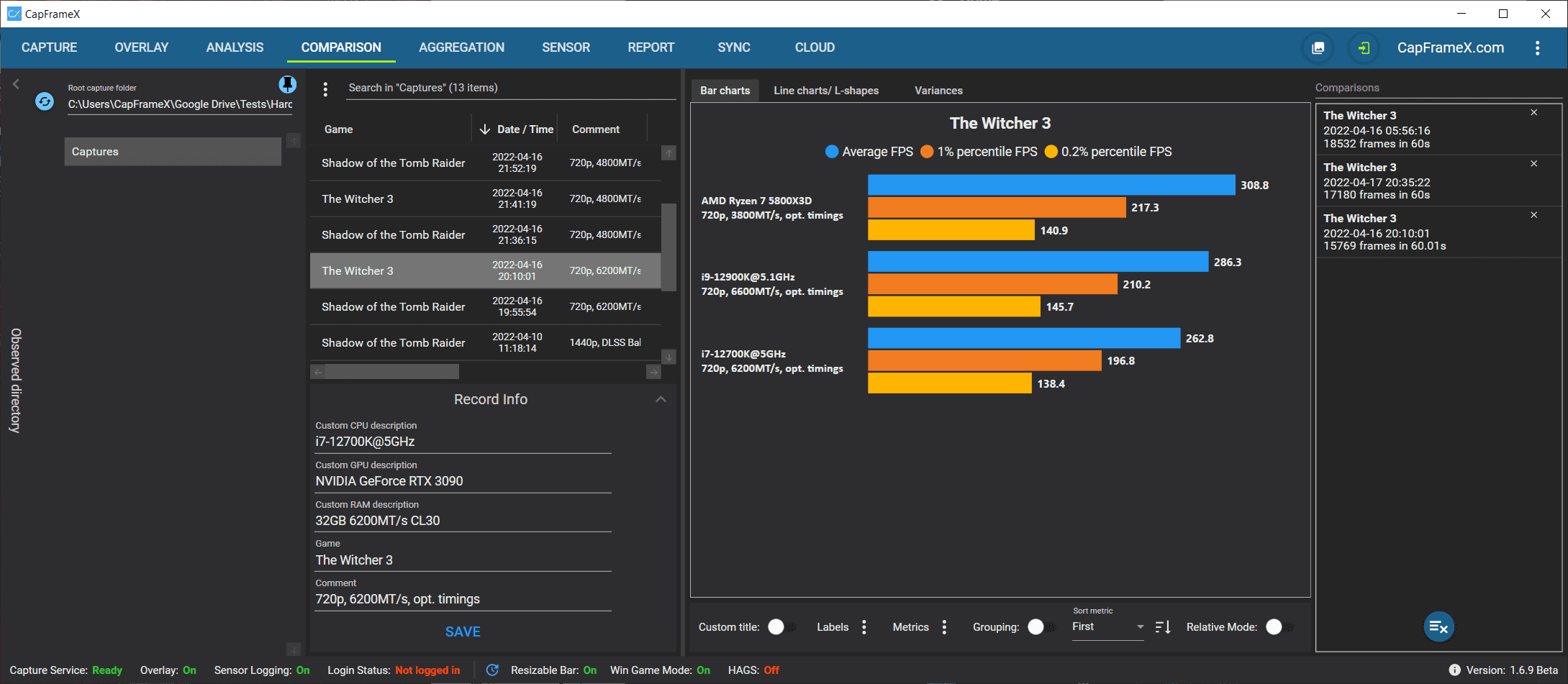Edit the Custom GPU description field

point(463,481)
